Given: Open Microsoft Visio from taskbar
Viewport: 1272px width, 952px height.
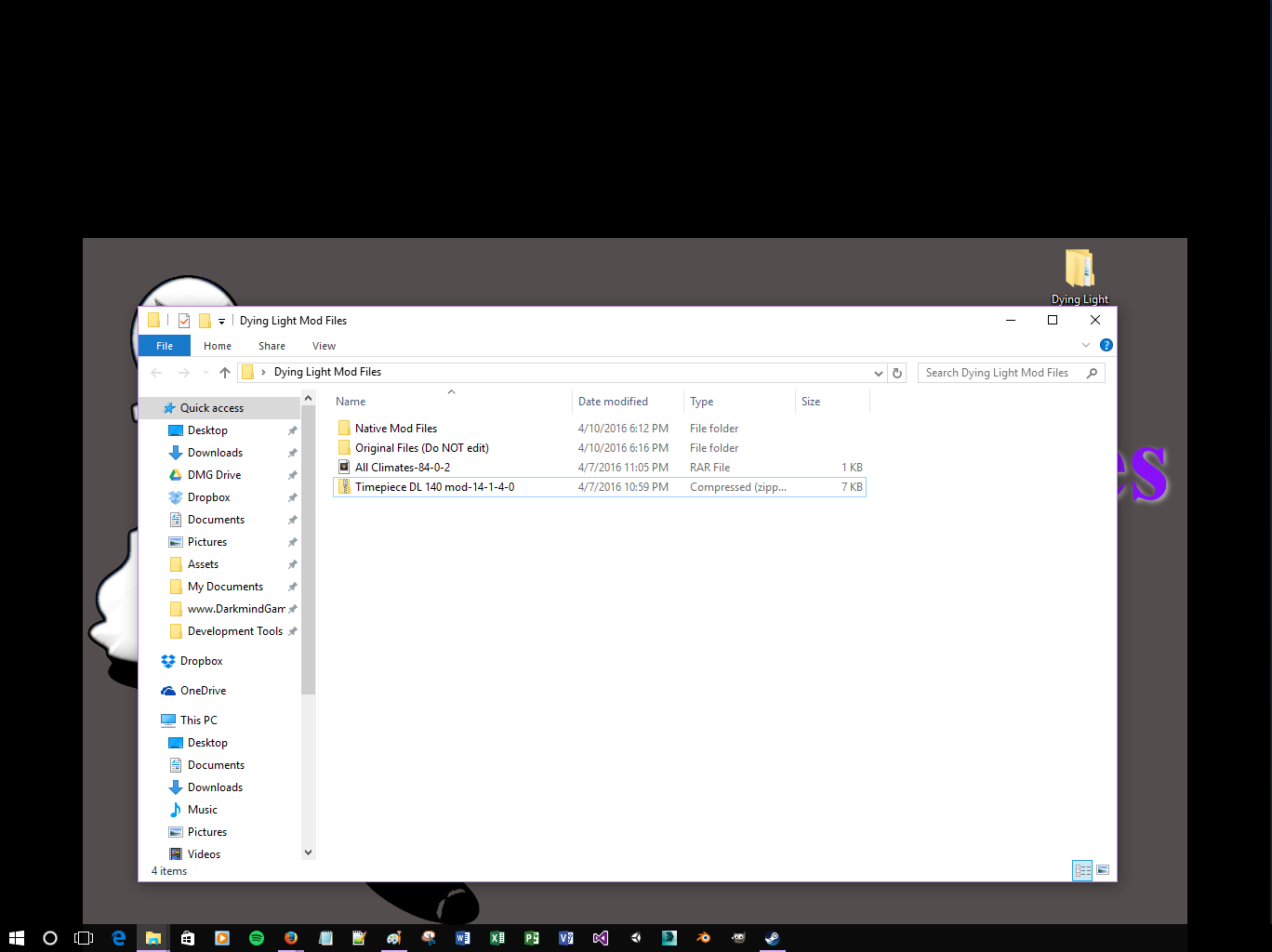Looking at the screenshot, I should [x=566, y=938].
